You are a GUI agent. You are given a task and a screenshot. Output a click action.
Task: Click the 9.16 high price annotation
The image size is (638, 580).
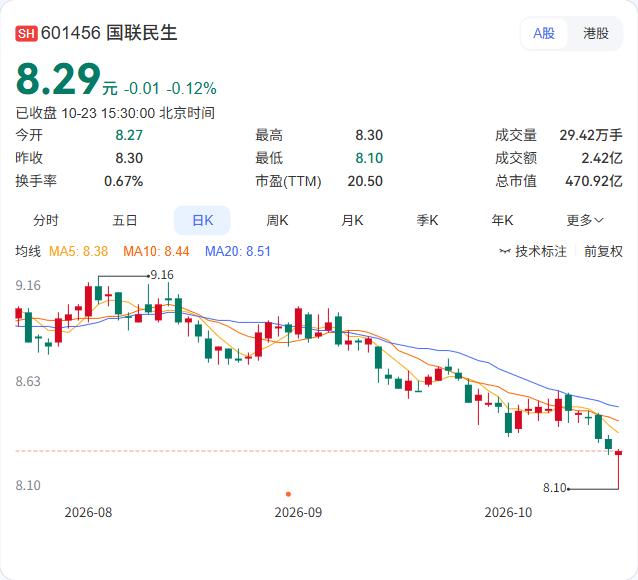162,275
